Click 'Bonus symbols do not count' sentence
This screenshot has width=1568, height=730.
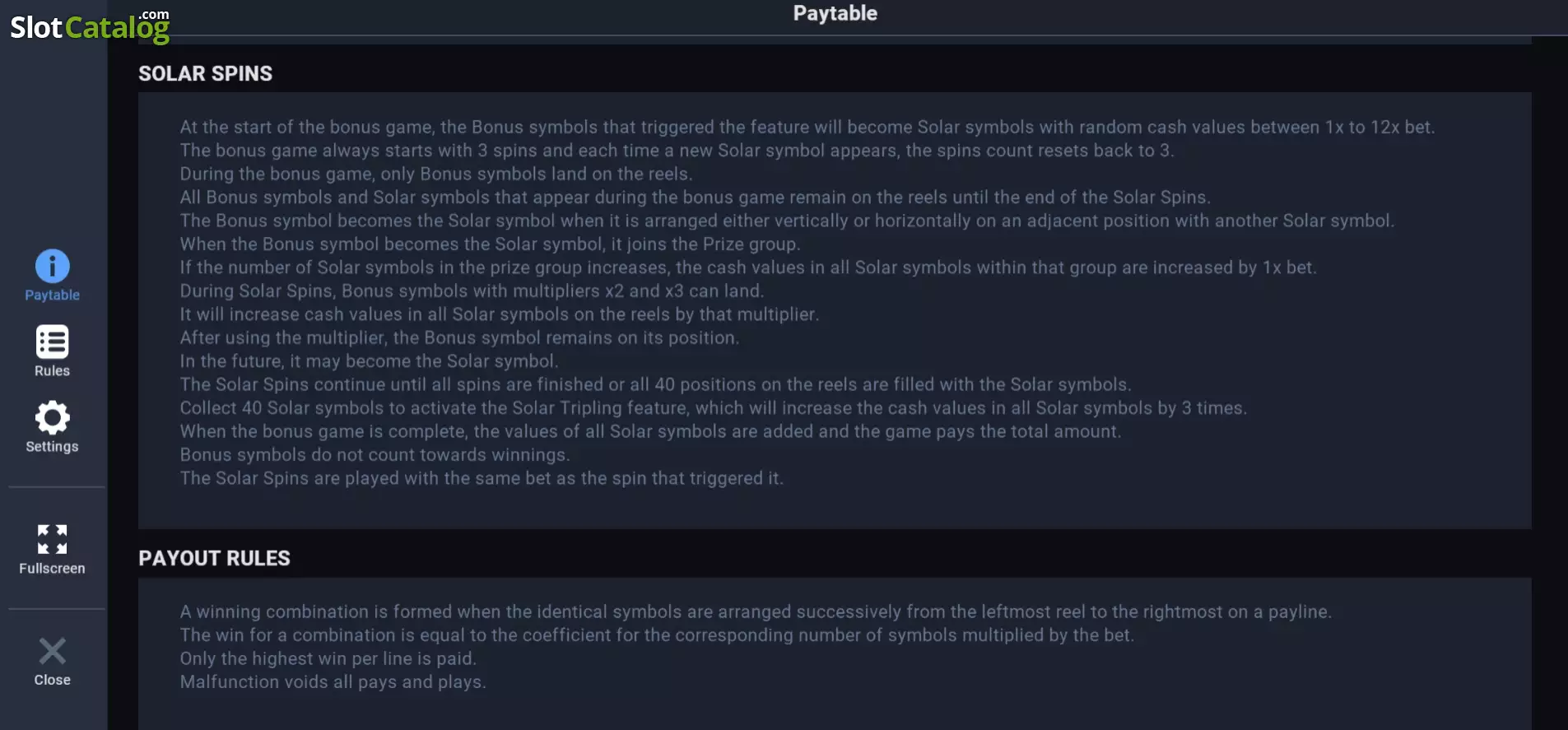(x=375, y=454)
